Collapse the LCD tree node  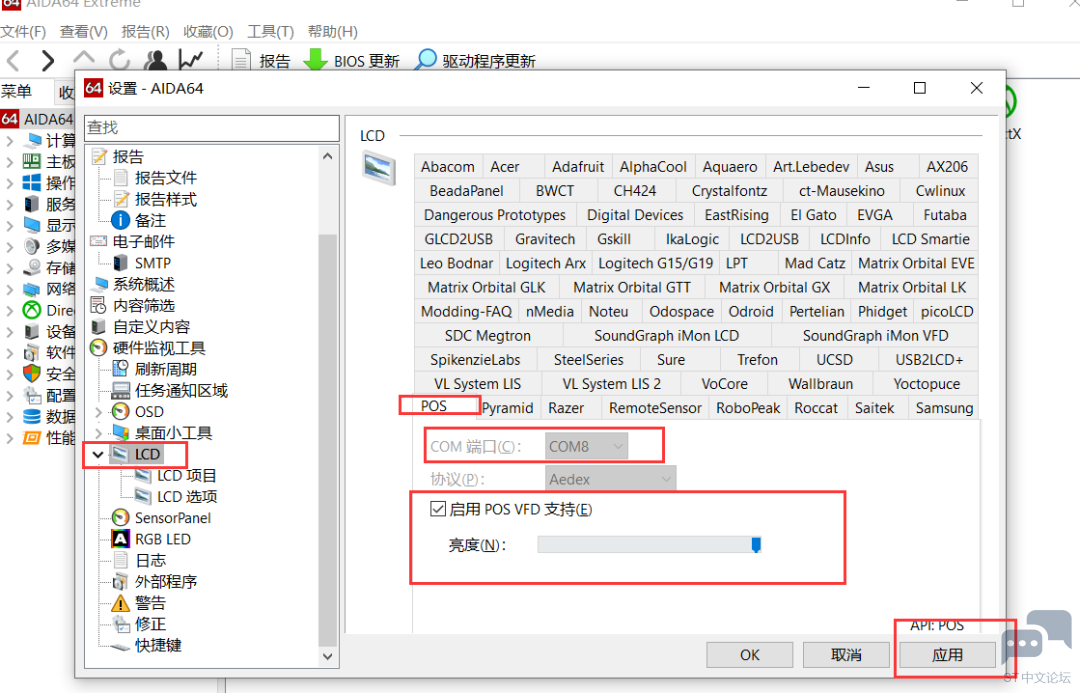(98, 455)
